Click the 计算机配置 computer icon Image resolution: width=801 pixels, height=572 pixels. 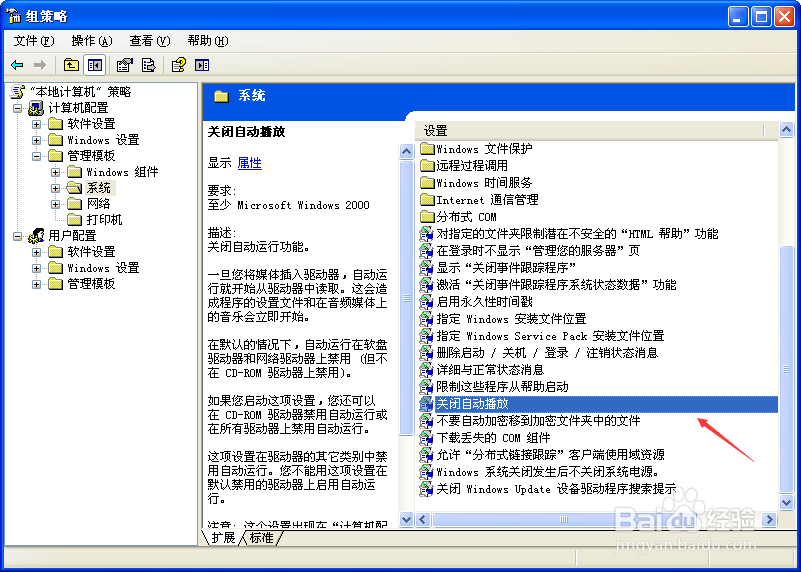36,108
